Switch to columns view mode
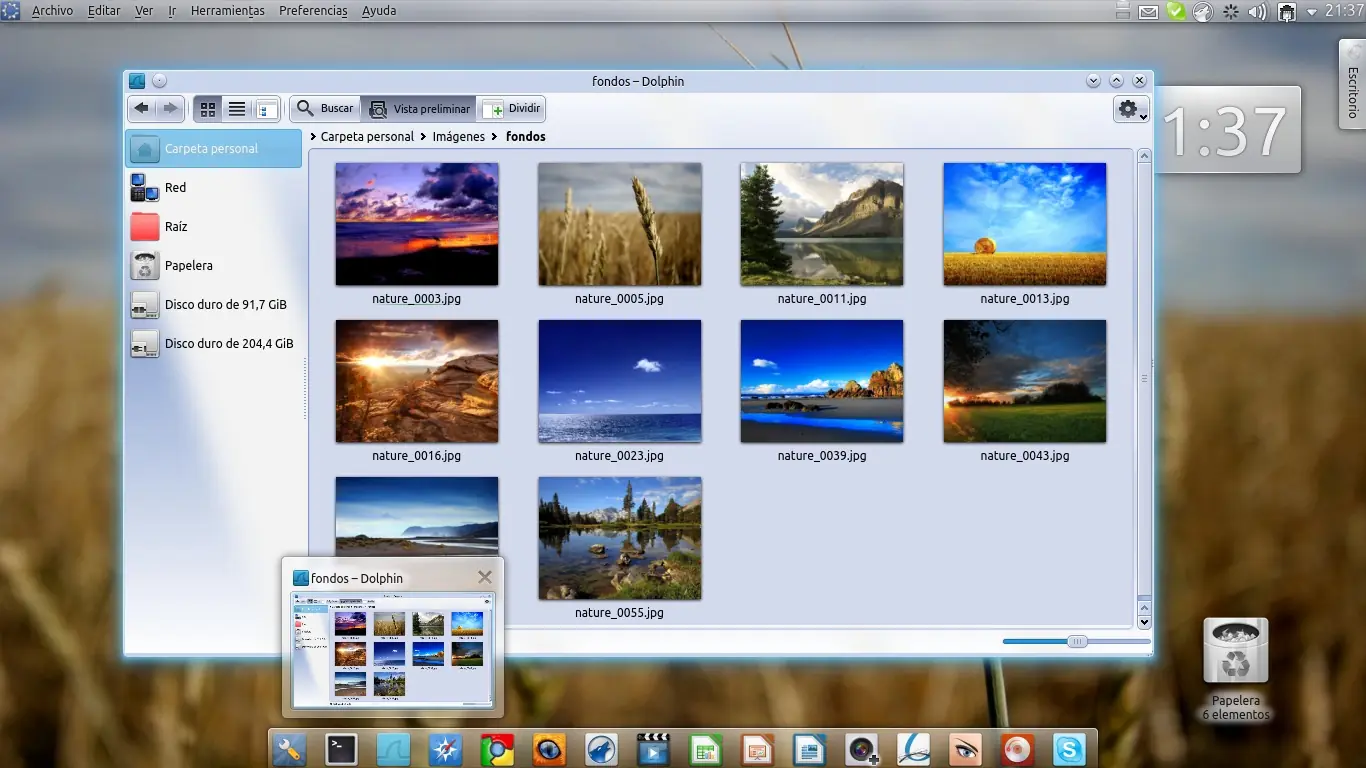 266,109
